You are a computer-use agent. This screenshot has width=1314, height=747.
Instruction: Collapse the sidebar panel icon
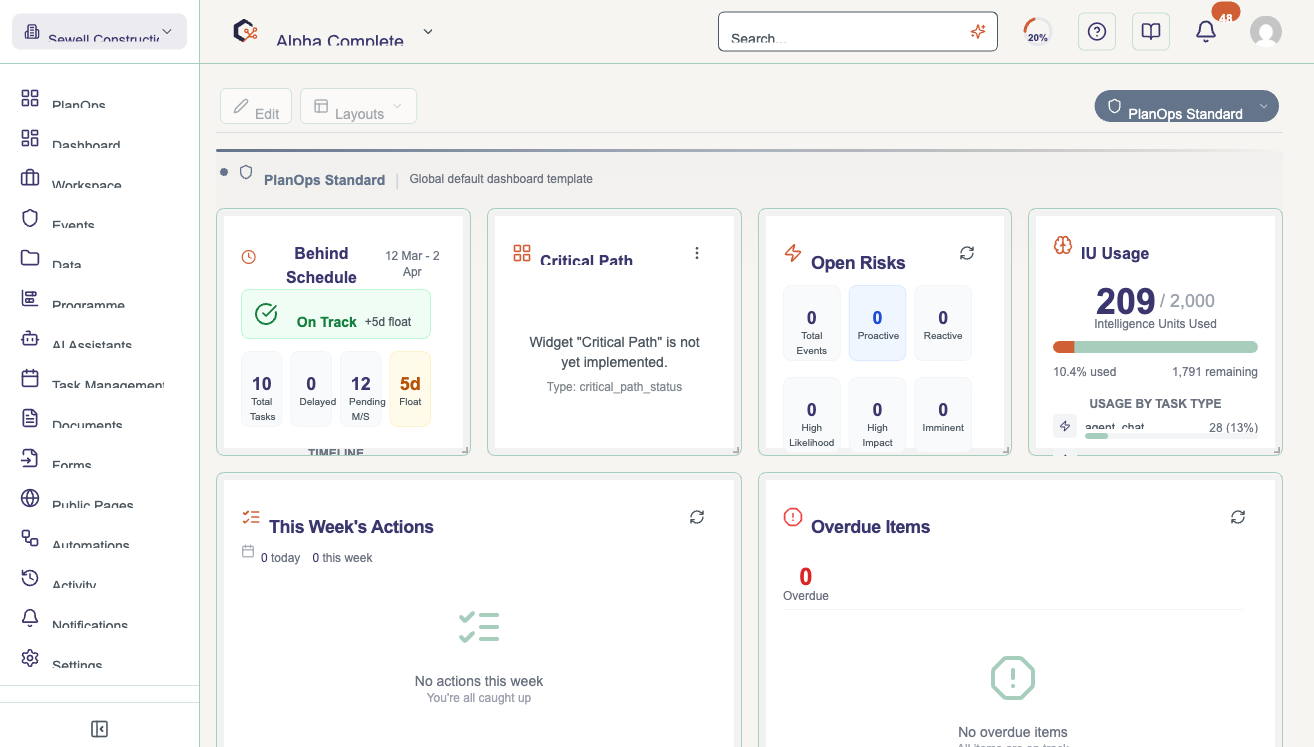(99, 729)
